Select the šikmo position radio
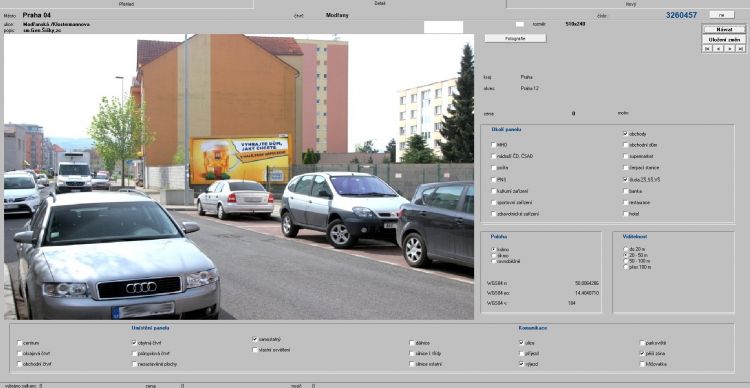 (493, 255)
